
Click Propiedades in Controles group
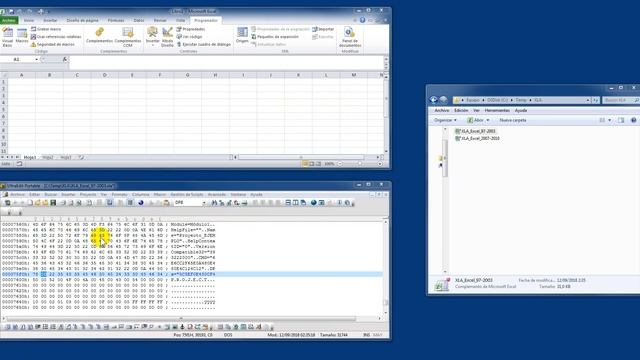click(191, 29)
